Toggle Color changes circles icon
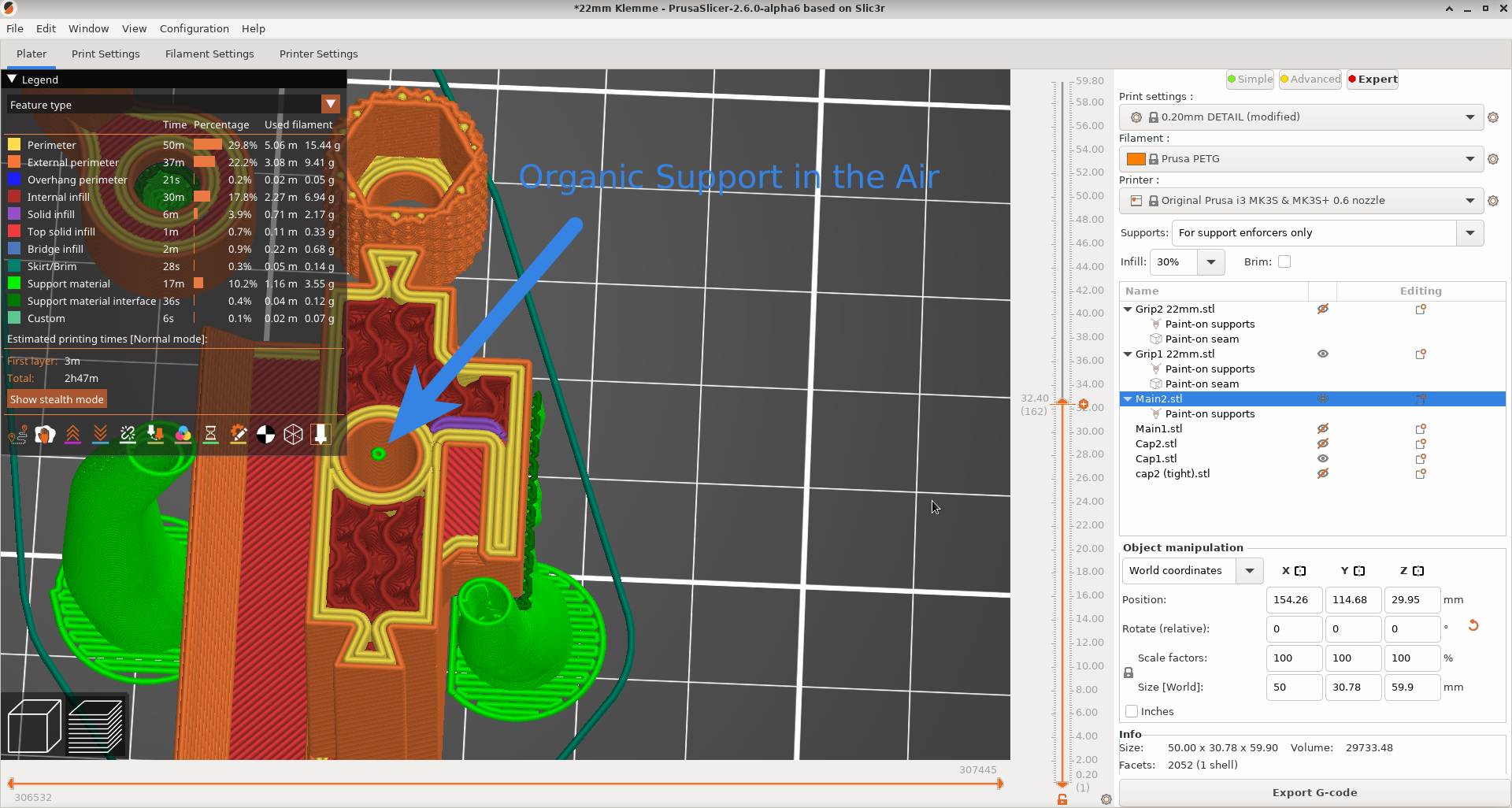Screen dimensions: 1512x808 point(183,434)
